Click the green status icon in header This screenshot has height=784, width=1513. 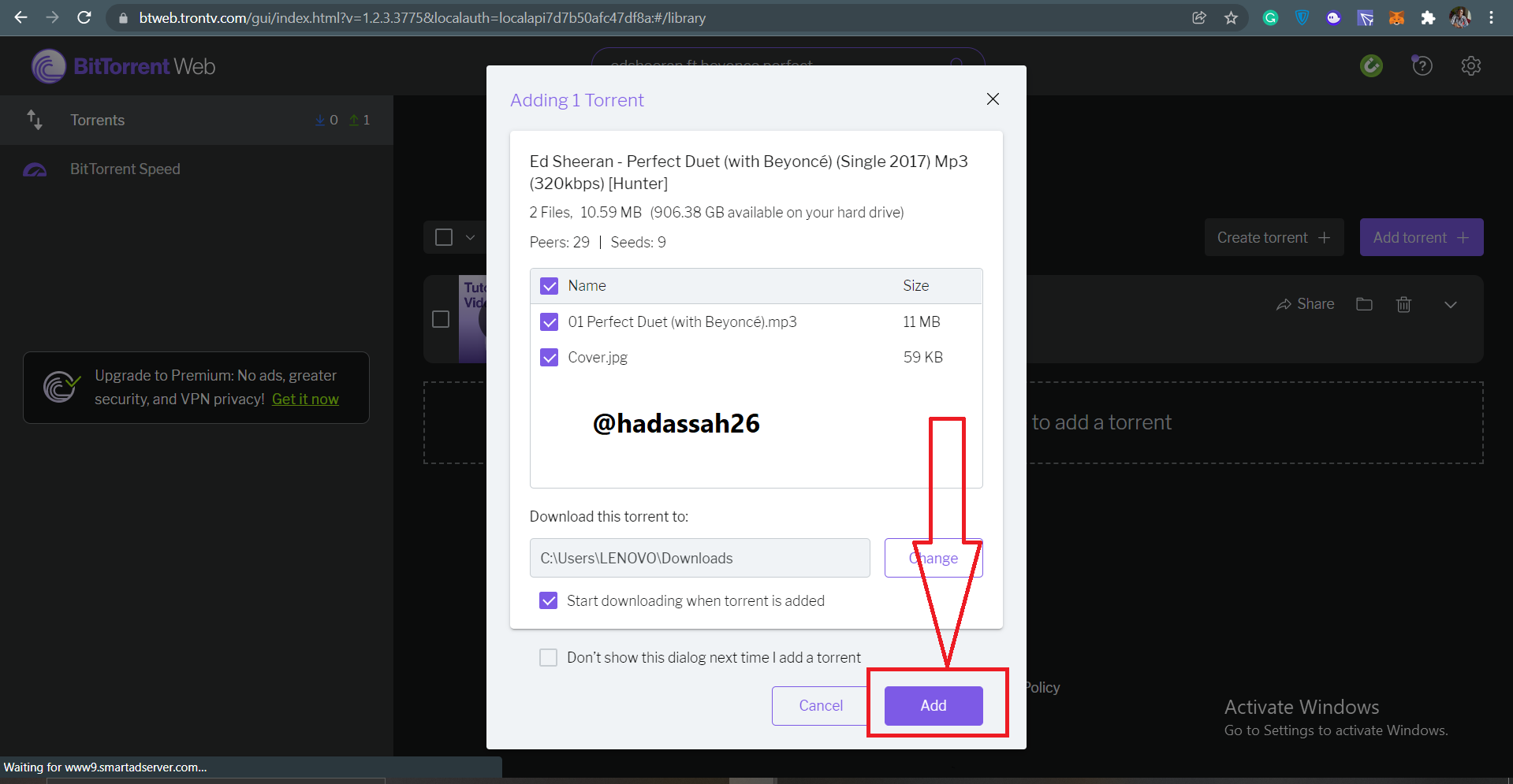[x=1371, y=65]
